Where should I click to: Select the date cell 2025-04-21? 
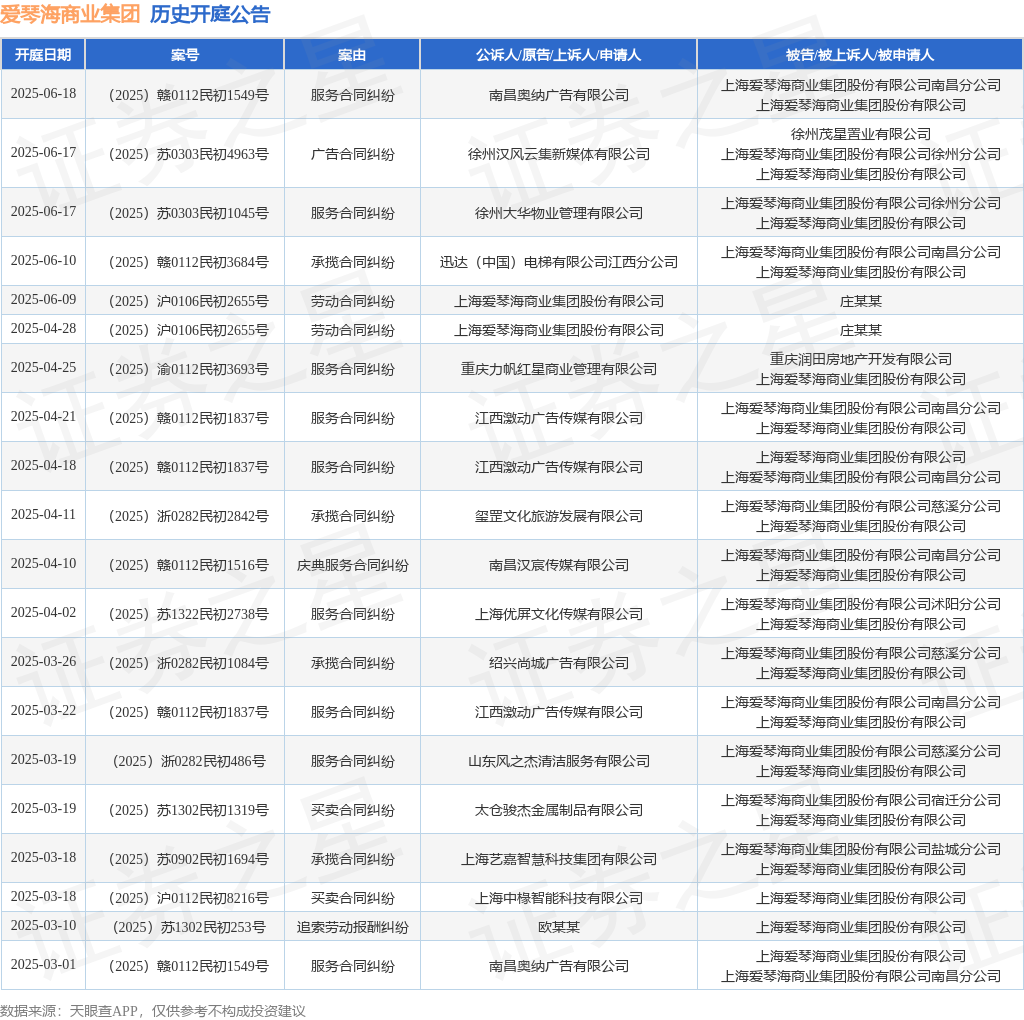pos(43,416)
